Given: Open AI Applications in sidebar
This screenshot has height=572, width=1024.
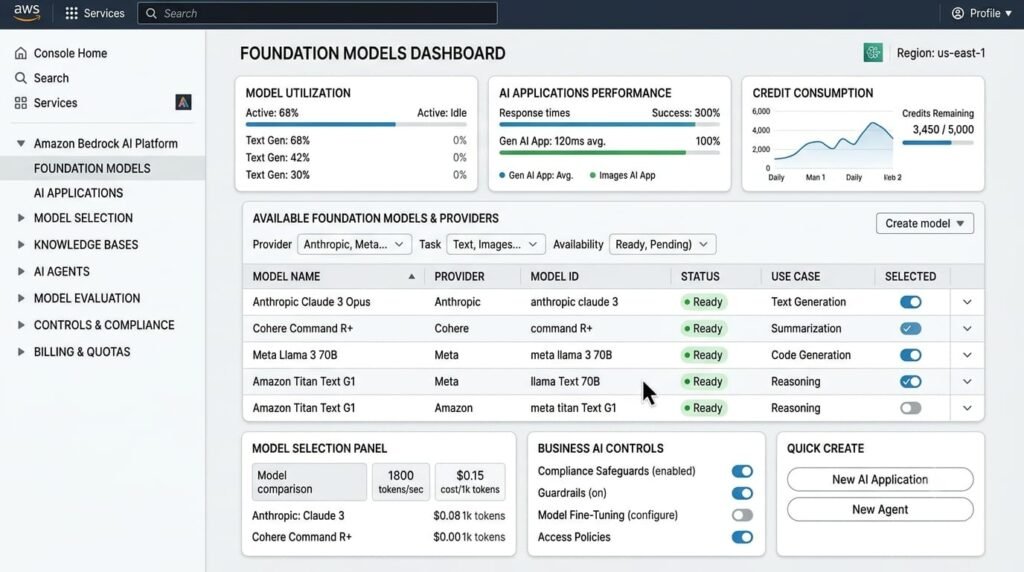Looking at the screenshot, I should [78, 193].
